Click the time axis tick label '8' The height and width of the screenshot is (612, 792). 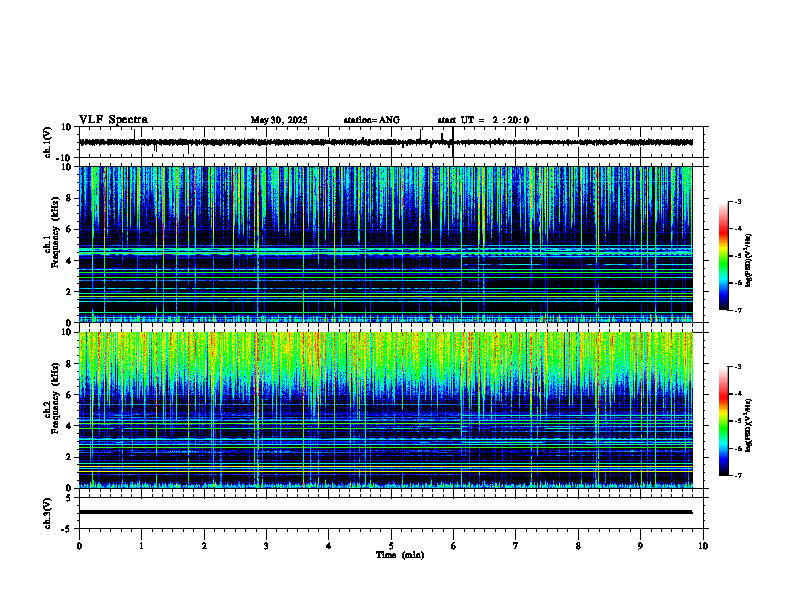(x=578, y=546)
